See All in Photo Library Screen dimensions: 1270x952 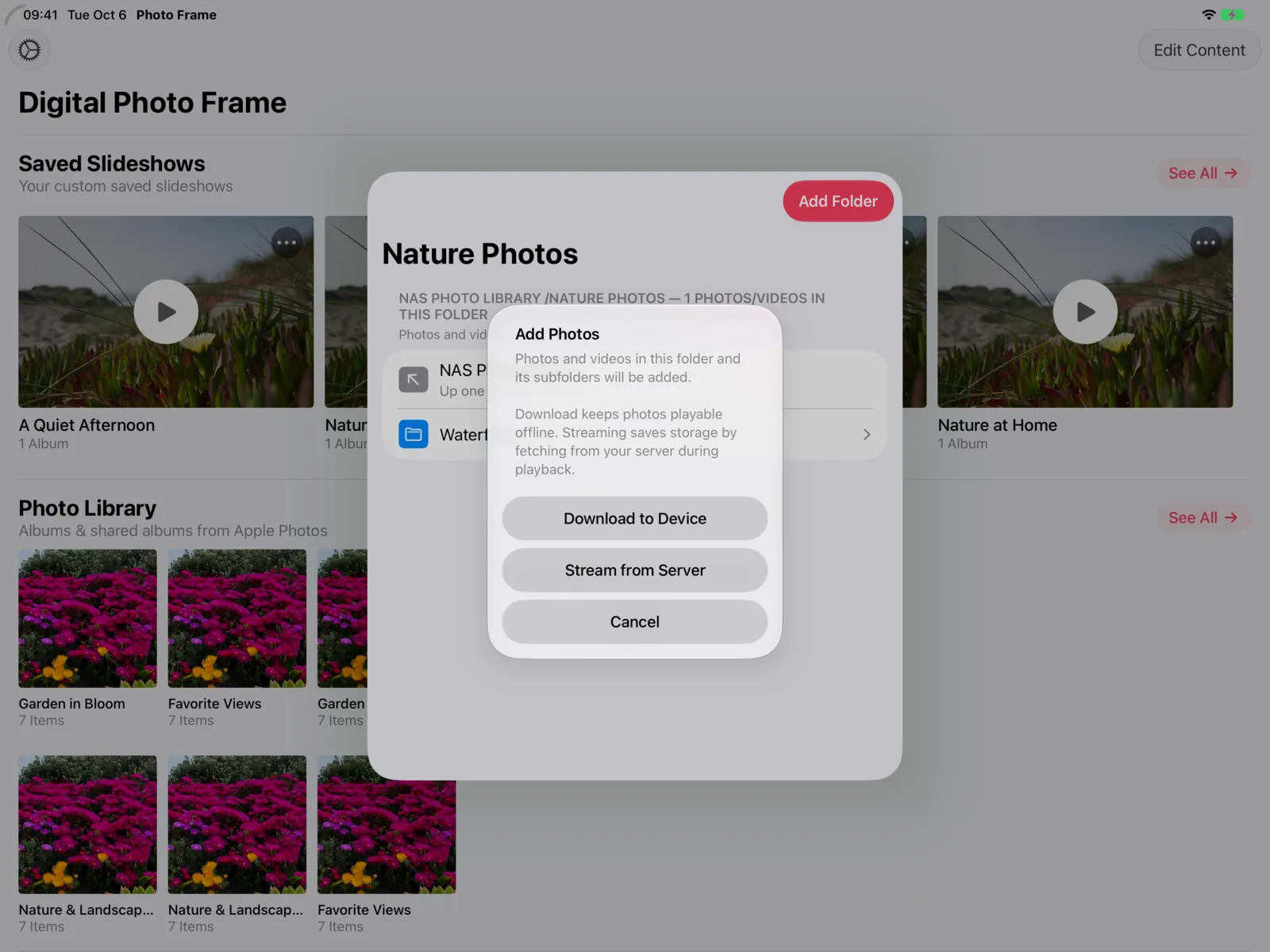[1203, 517]
